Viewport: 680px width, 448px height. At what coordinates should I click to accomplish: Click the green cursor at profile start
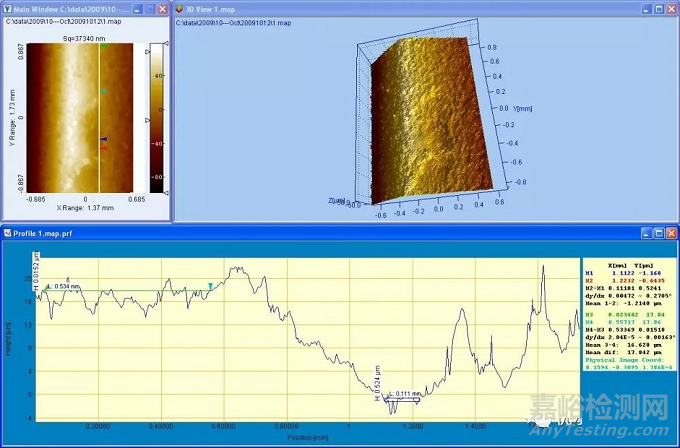pyautogui.click(x=46, y=288)
